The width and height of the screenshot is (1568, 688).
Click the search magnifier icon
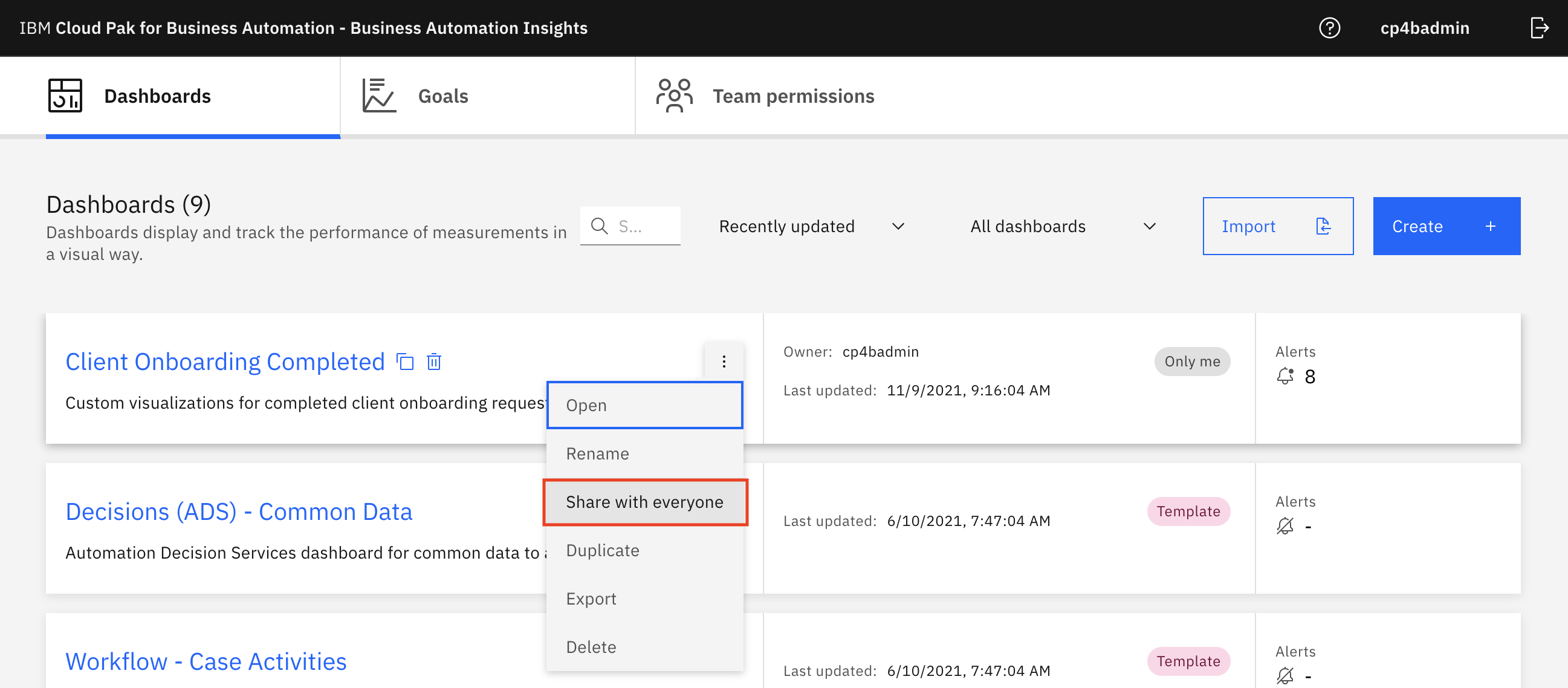(600, 226)
